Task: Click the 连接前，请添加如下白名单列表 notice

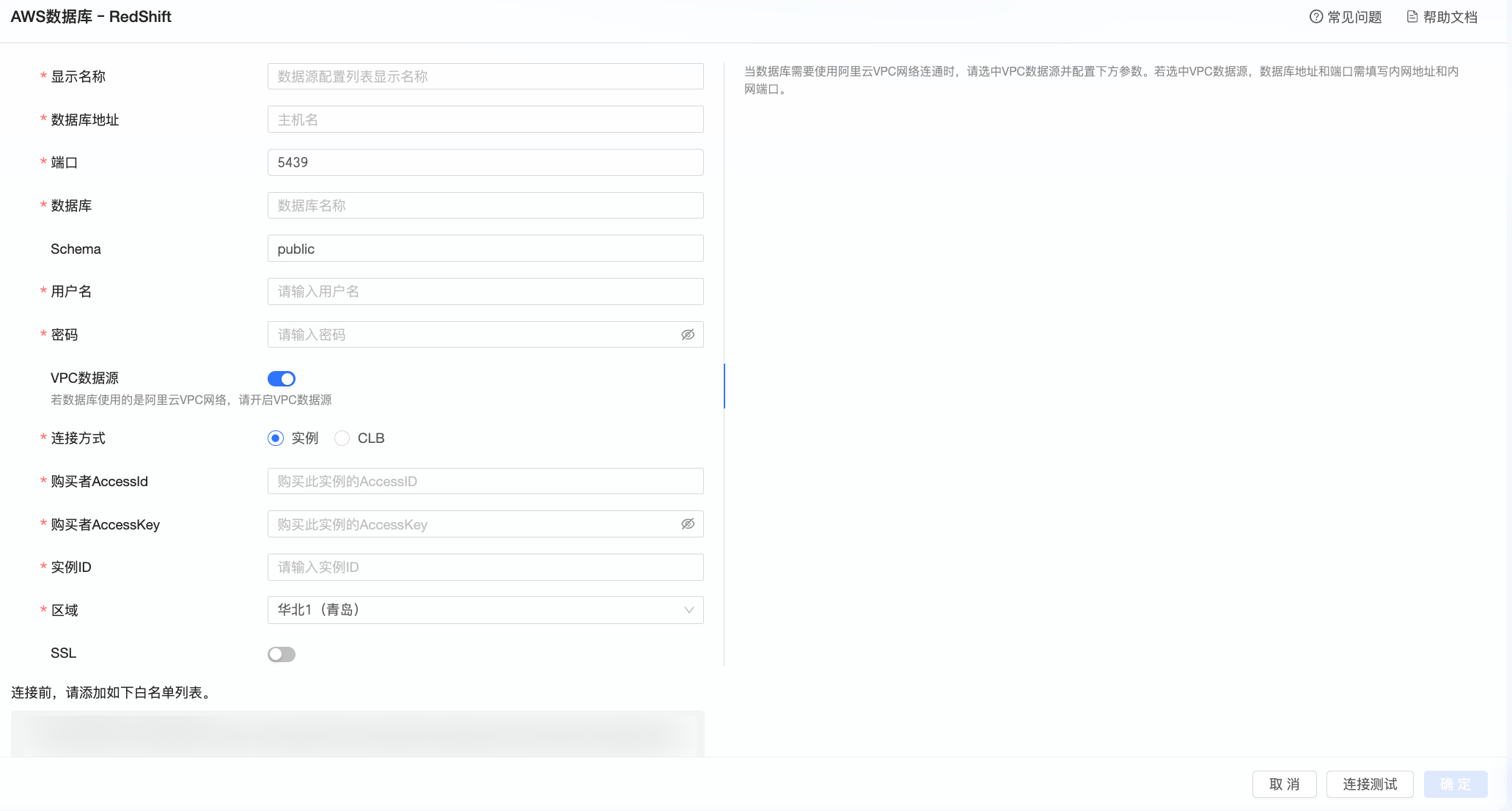Action: (112, 692)
